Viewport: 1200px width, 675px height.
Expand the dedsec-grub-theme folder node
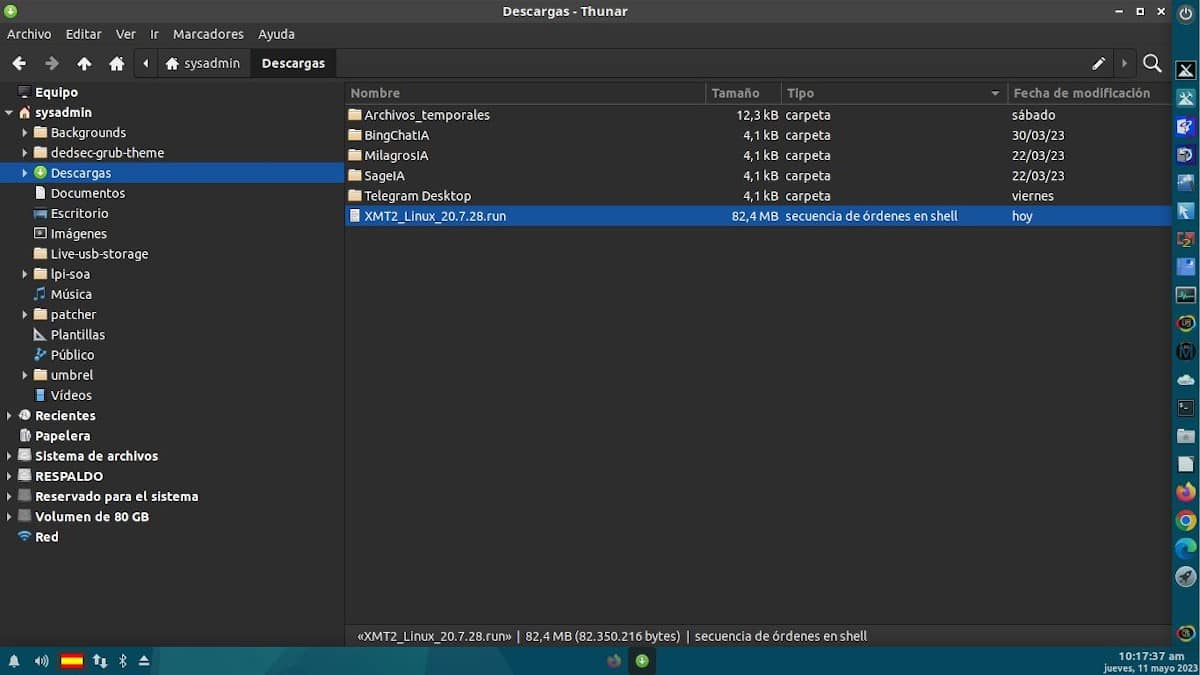pos(25,153)
